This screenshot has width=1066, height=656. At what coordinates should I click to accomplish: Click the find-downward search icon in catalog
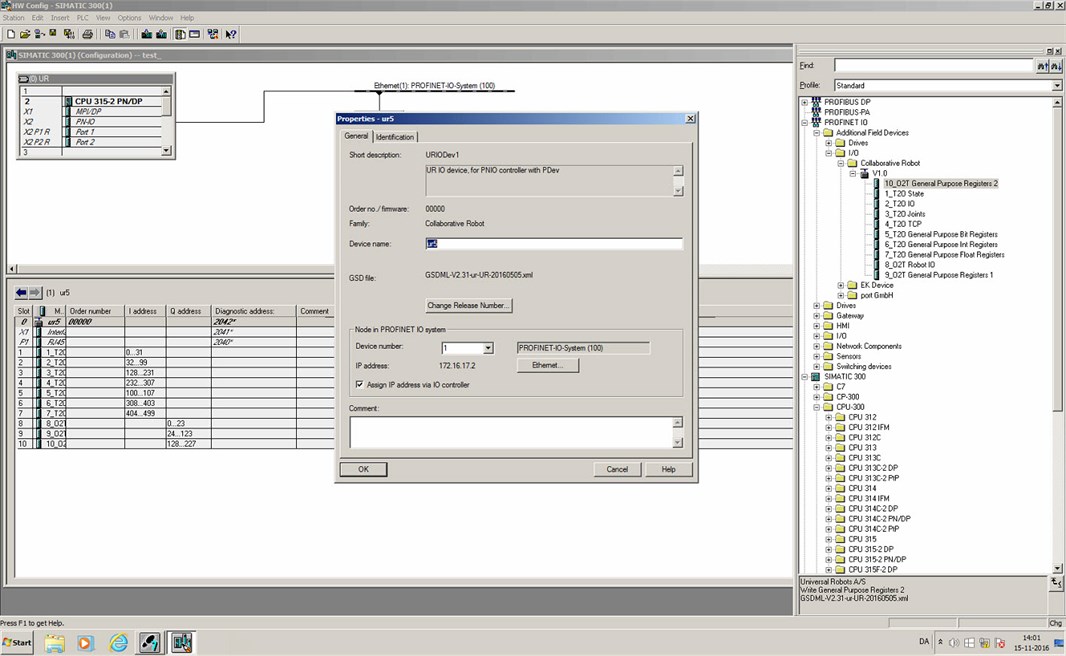[1056, 66]
